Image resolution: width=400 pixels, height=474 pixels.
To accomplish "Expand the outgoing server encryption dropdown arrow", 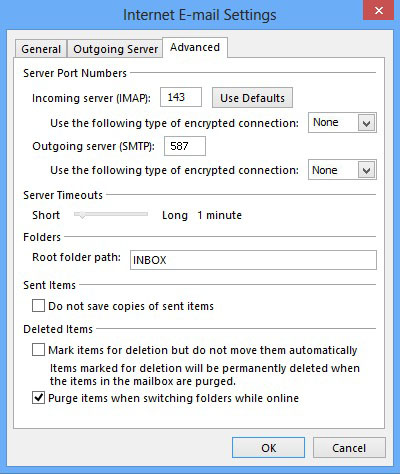I will (367, 170).
